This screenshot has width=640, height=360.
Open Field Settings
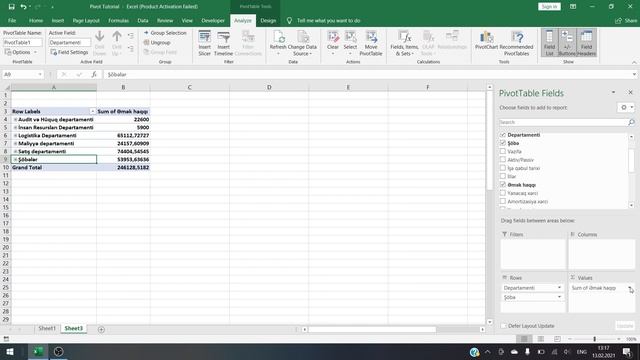click(69, 52)
